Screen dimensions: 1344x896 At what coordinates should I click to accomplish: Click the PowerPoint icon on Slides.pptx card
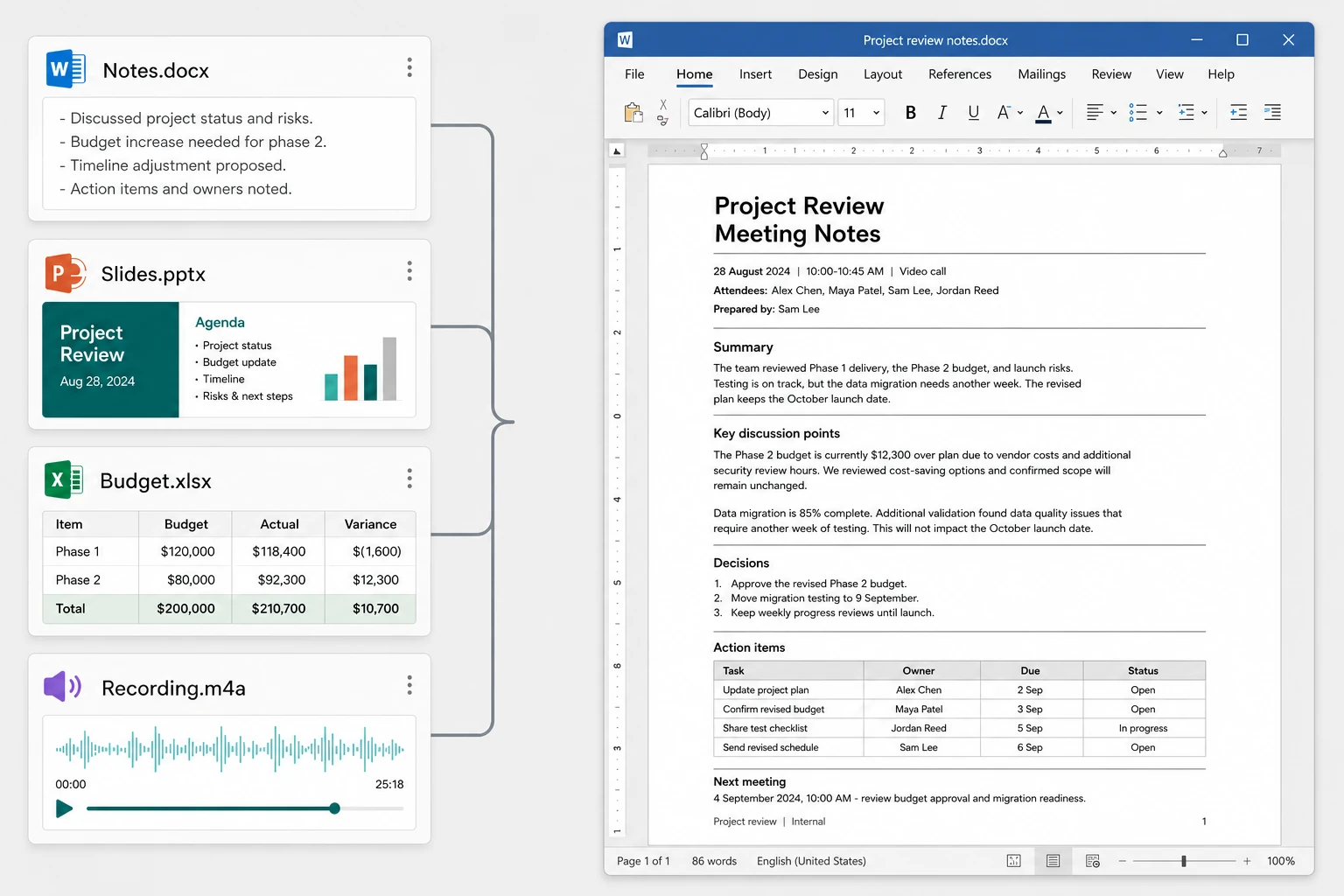(66, 274)
